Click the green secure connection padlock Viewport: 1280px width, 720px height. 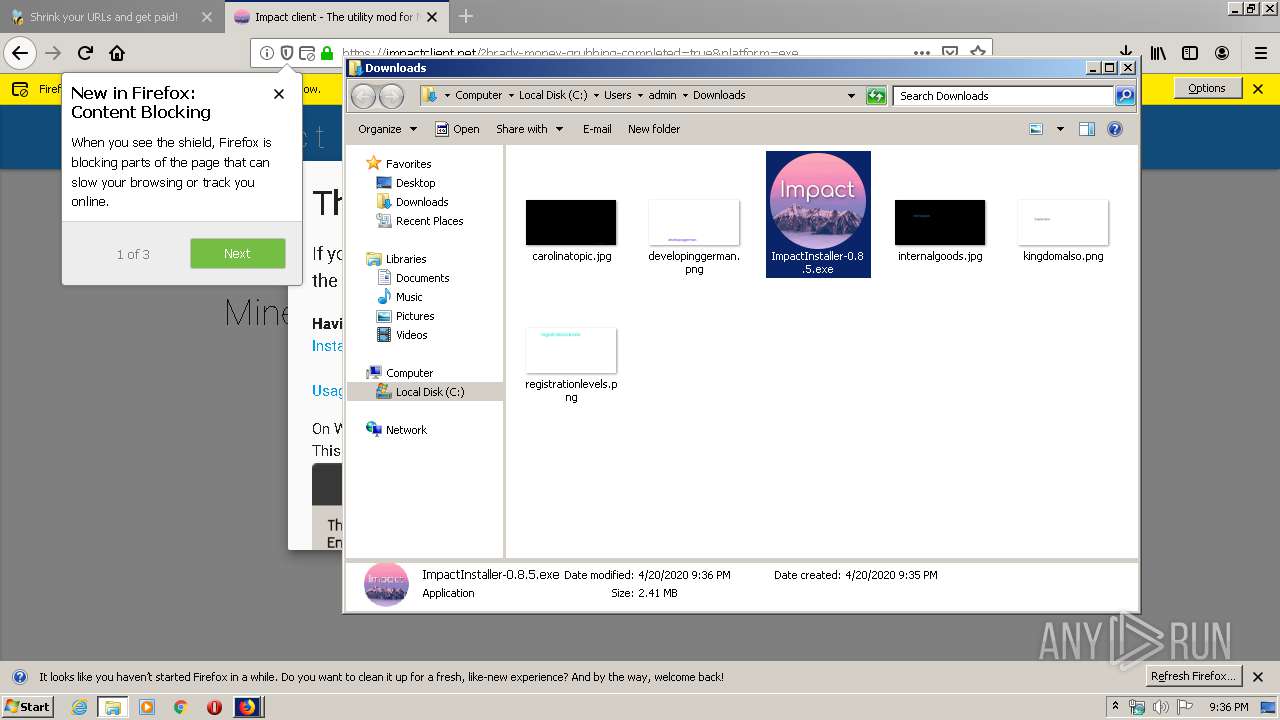pos(326,53)
